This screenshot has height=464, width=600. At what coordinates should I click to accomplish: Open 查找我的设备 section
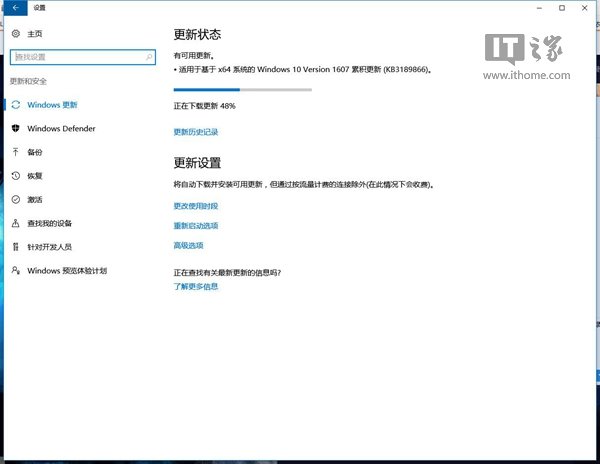coord(49,223)
